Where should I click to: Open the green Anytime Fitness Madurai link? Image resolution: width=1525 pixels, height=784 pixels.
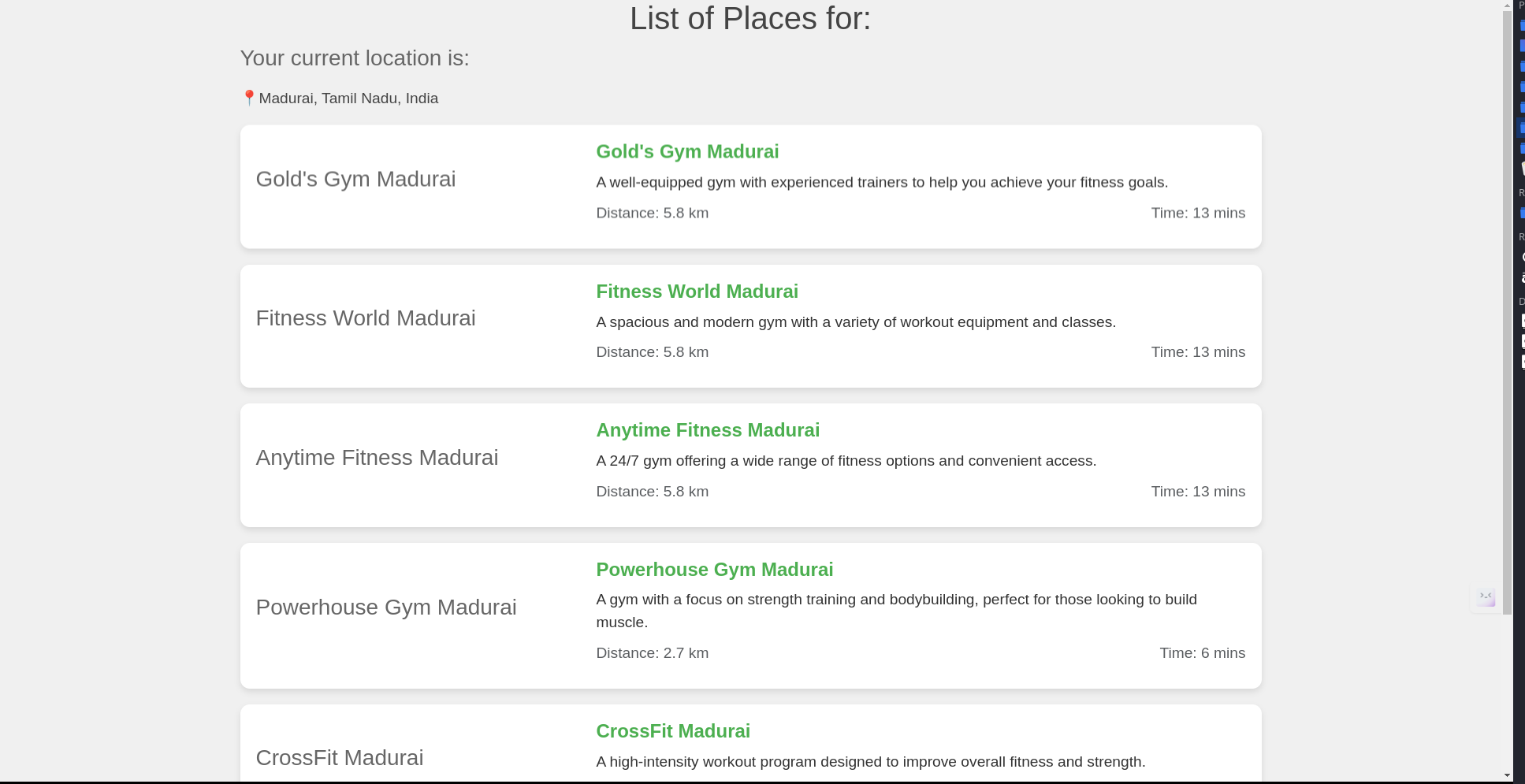pyautogui.click(x=707, y=430)
